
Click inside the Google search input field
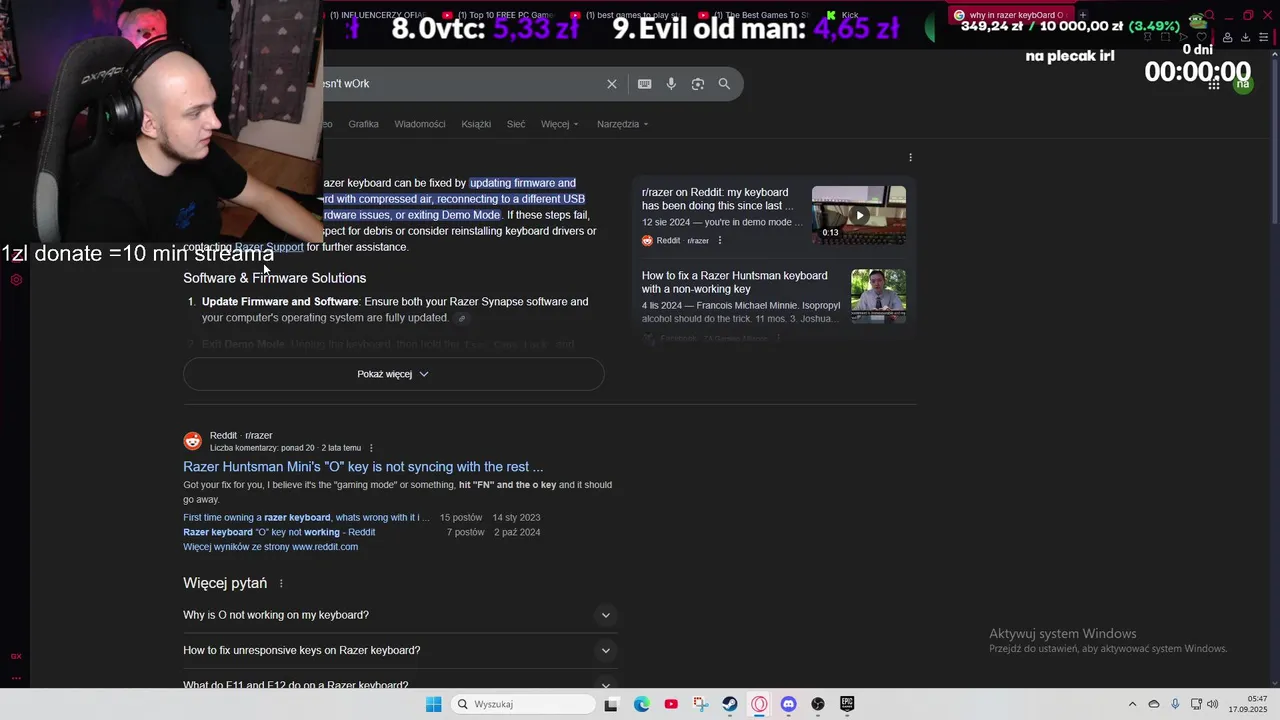pyautogui.click(x=460, y=84)
